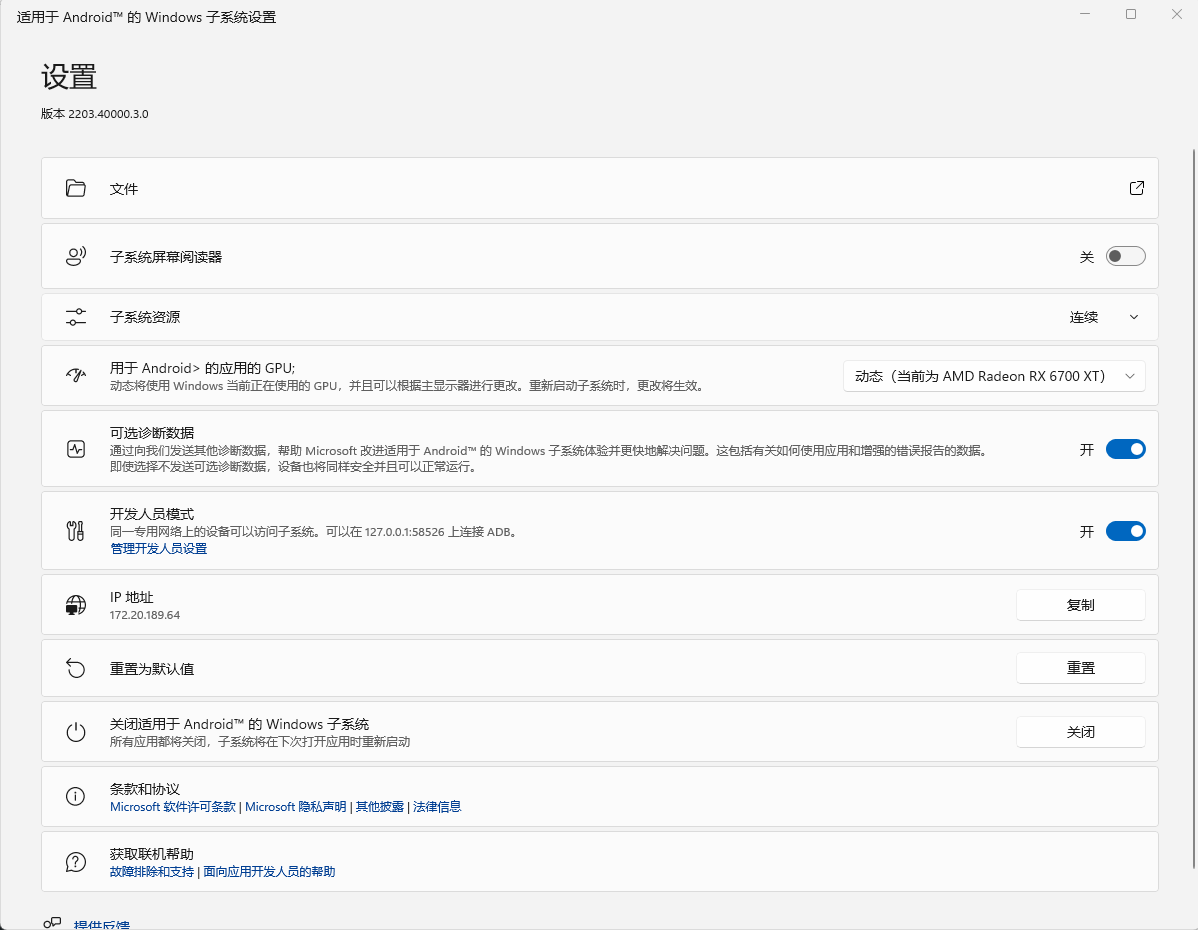The width and height of the screenshot is (1198, 930).
Task: Open 文件 with the external-link icon
Action: (x=1136, y=188)
